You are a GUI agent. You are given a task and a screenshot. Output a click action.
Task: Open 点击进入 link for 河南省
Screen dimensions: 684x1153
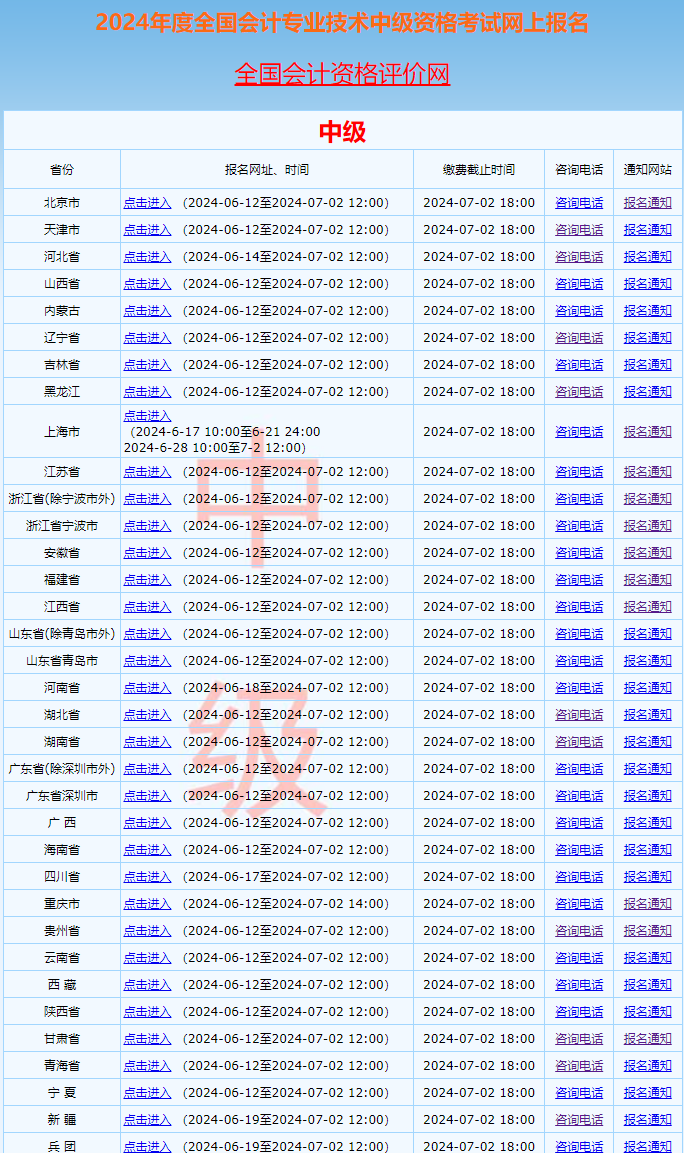pos(147,688)
